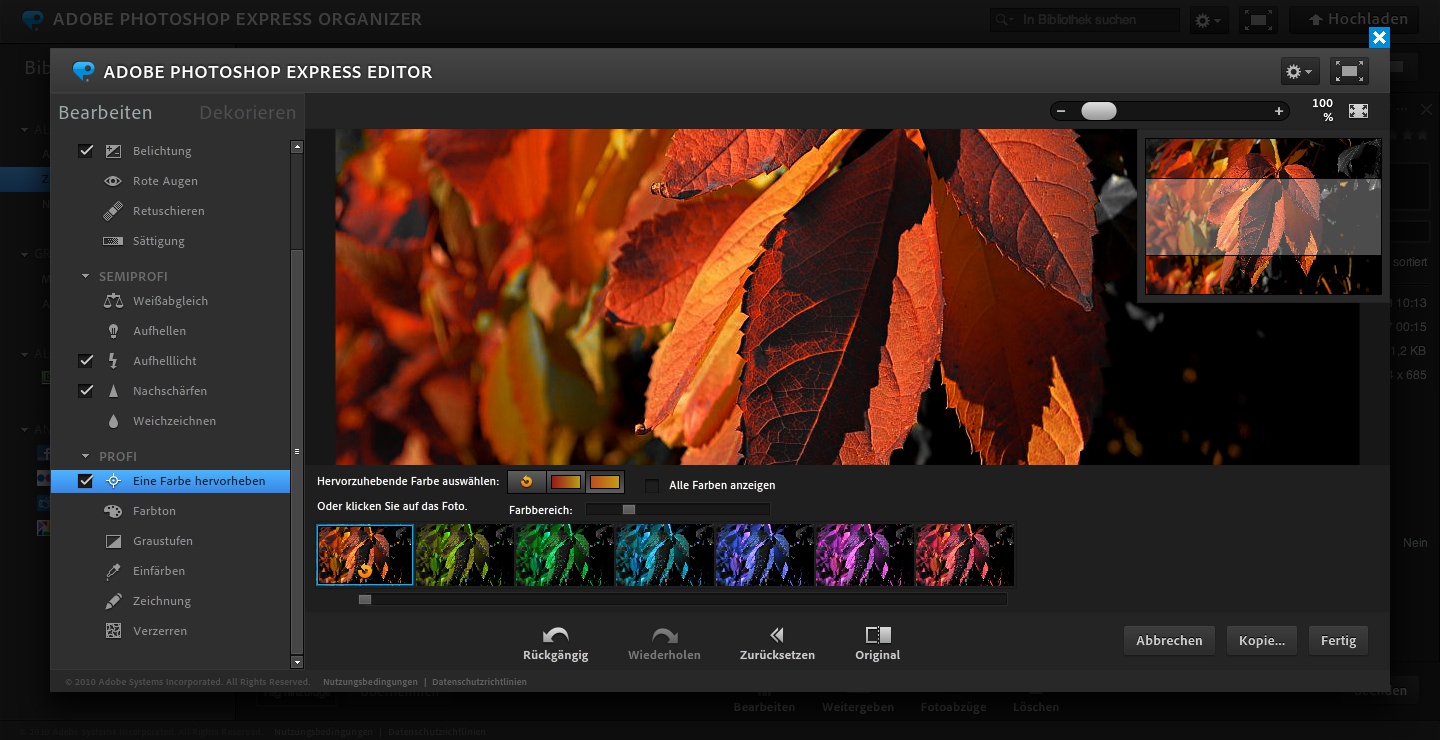Select the cyan variation thumbnail
This screenshot has height=740, width=1440.
(665, 555)
